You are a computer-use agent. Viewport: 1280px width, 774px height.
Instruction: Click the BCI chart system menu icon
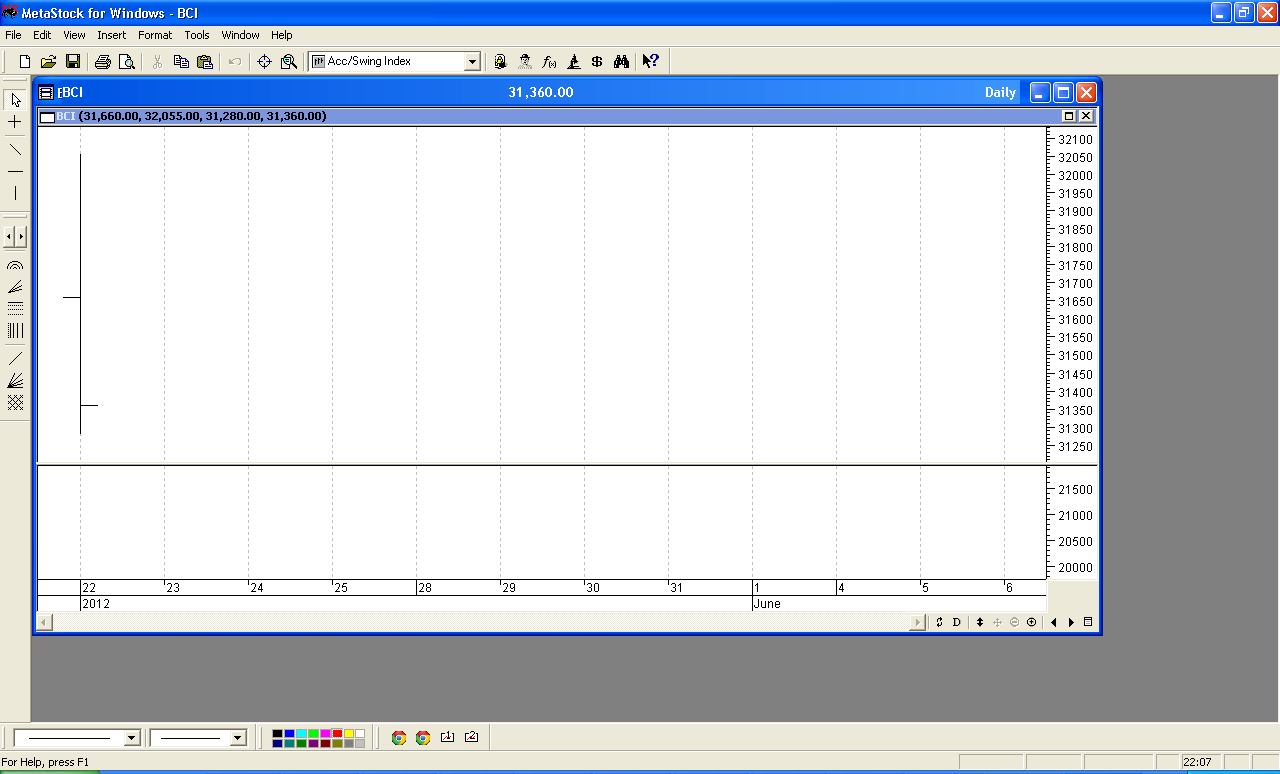coord(45,92)
